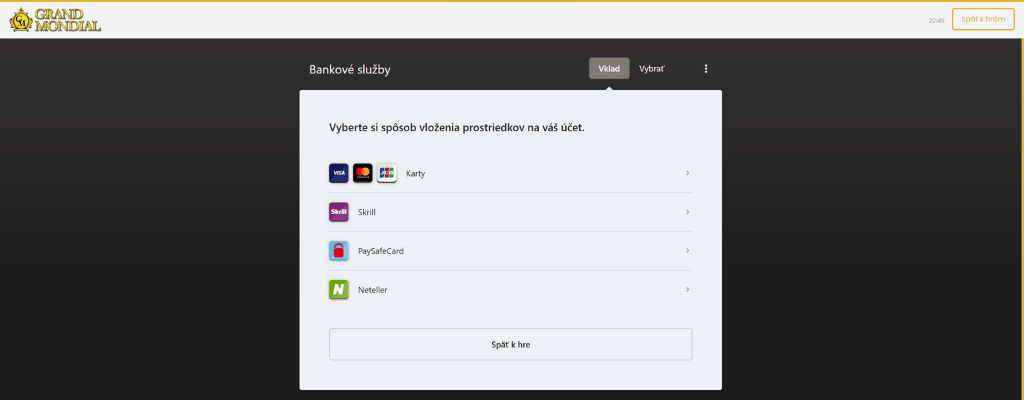Choose the Neteller text label
The height and width of the screenshot is (400, 1024).
(373, 290)
